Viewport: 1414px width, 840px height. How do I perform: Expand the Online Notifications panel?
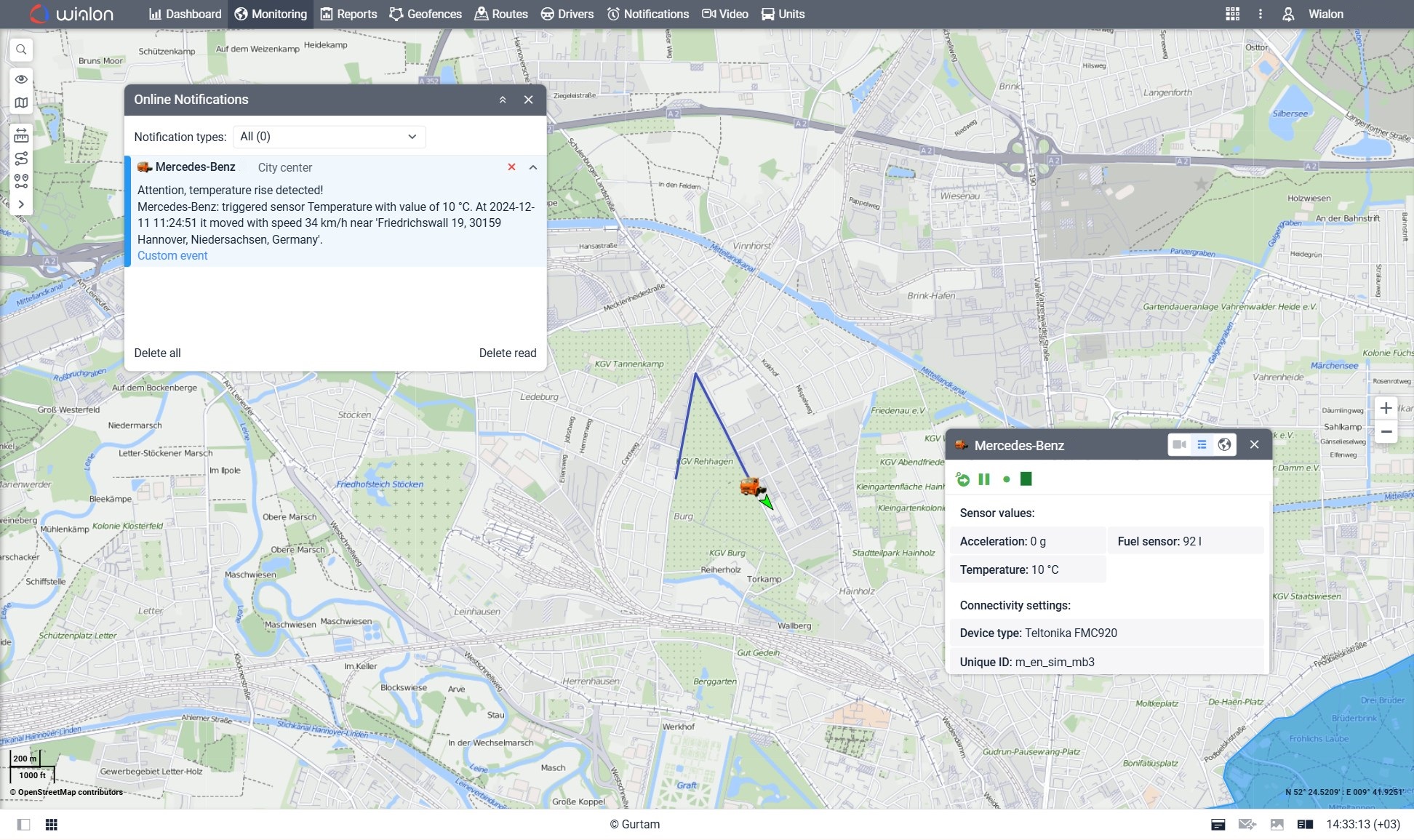(x=501, y=99)
